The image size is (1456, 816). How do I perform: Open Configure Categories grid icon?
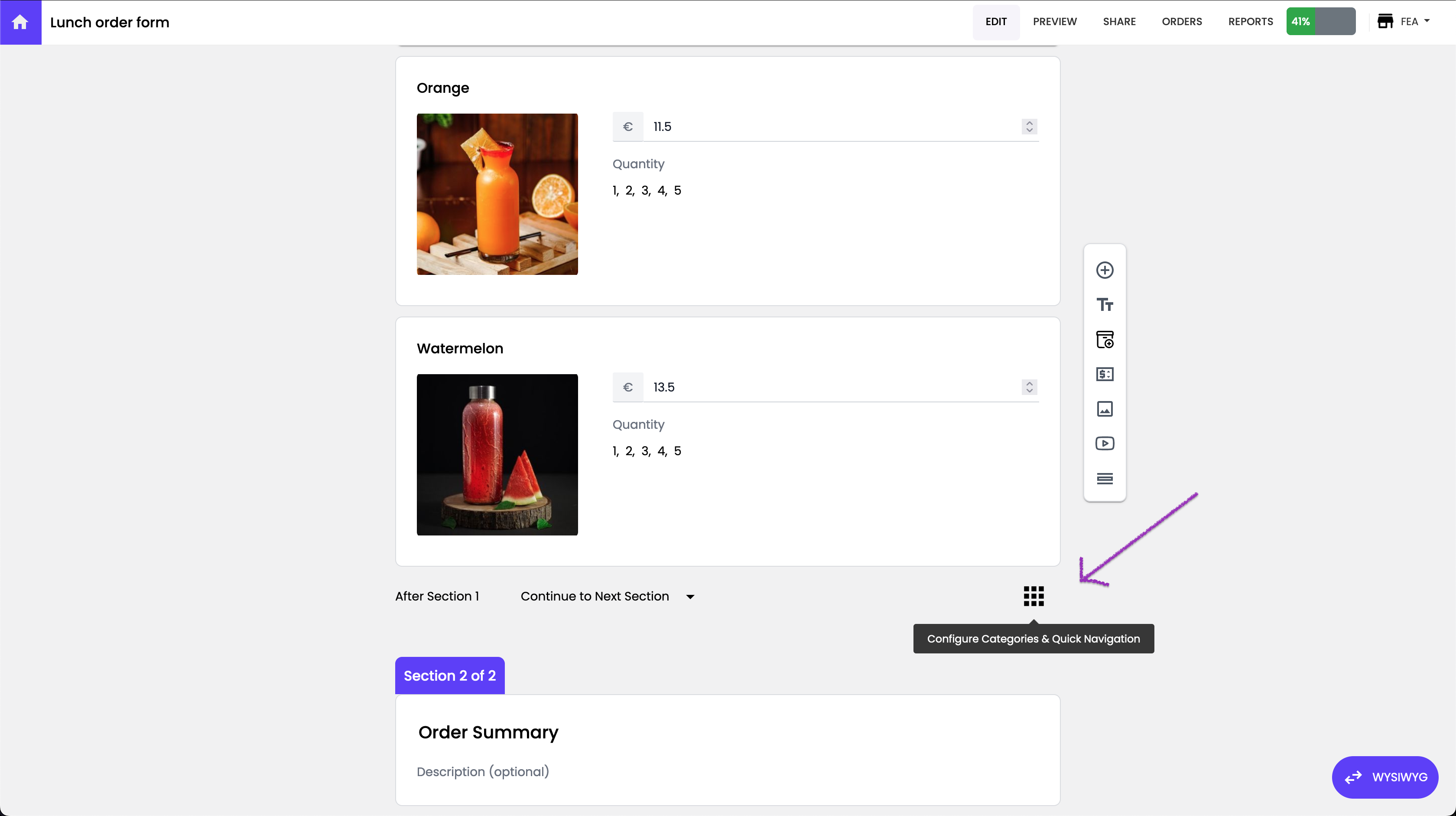click(x=1033, y=596)
